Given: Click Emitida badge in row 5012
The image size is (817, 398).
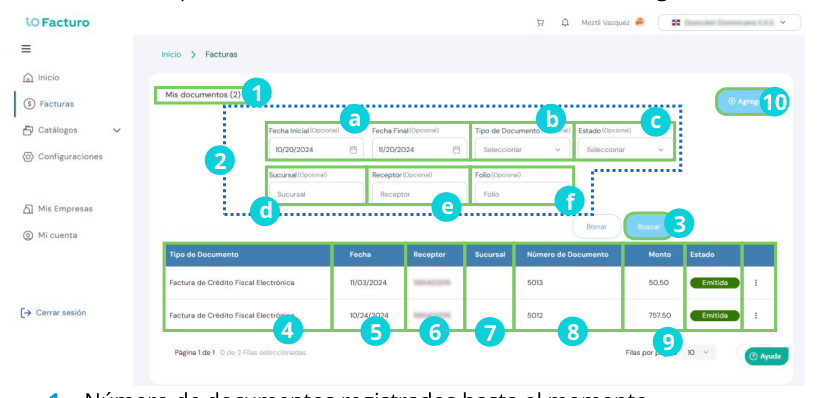Looking at the screenshot, I should (715, 315).
